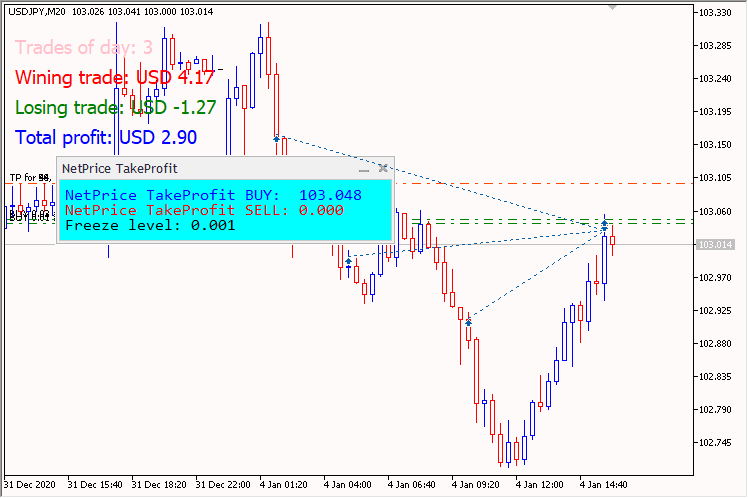Minimize the NetPrice TakeProfit panel
Viewport: 748px width, 498px height.
[364, 169]
